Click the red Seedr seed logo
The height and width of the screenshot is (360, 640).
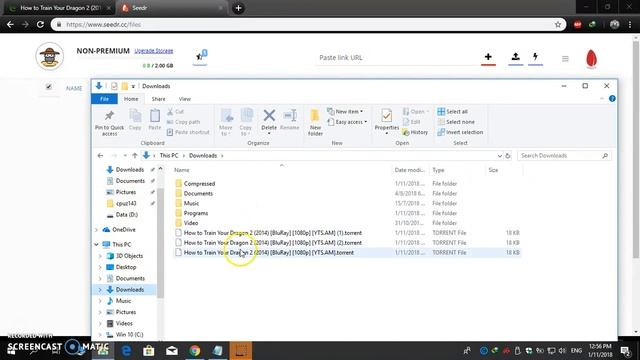tap(591, 59)
